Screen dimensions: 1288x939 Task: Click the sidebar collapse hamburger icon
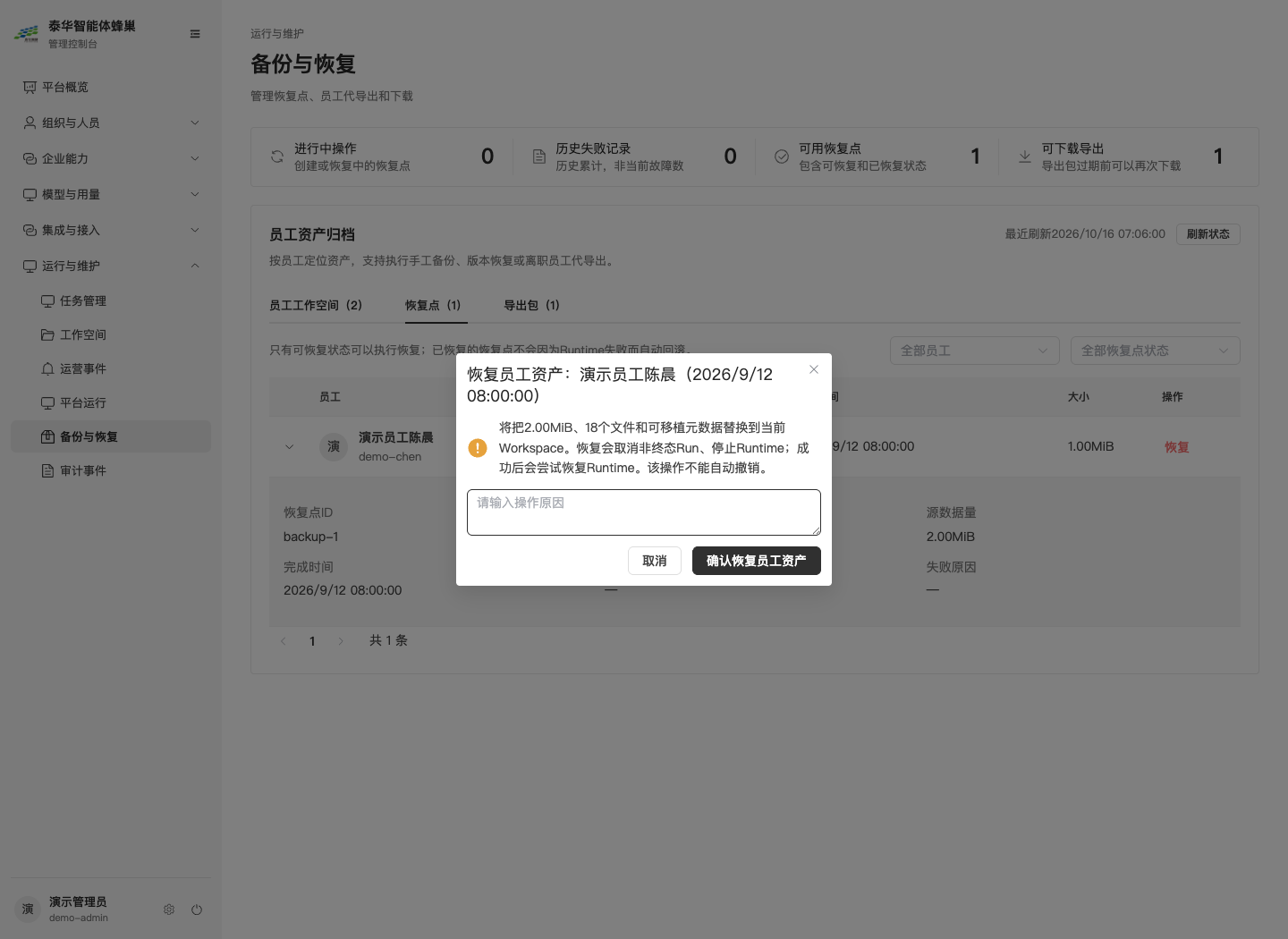(x=195, y=34)
